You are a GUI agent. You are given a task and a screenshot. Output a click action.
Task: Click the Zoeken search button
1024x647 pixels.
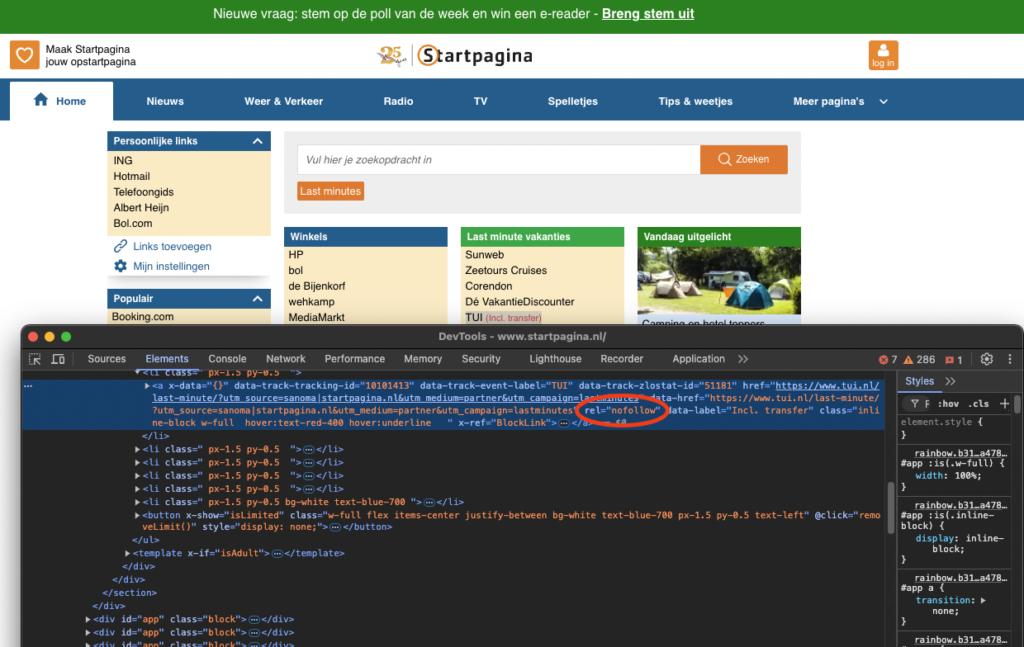click(x=743, y=159)
